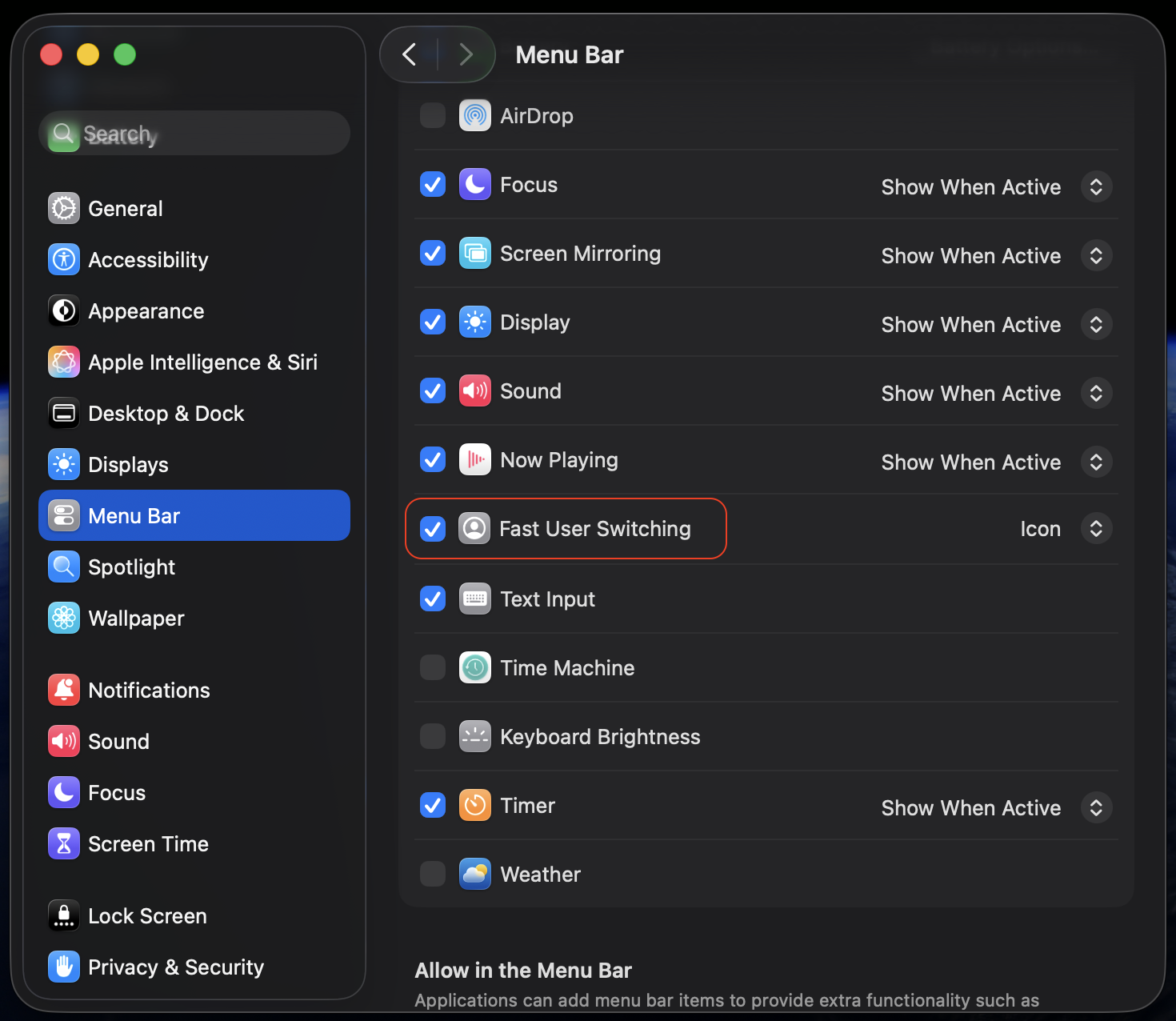This screenshot has height=1021, width=1176.
Task: Click the Menu Bar sidebar row icon
Action: (x=64, y=516)
